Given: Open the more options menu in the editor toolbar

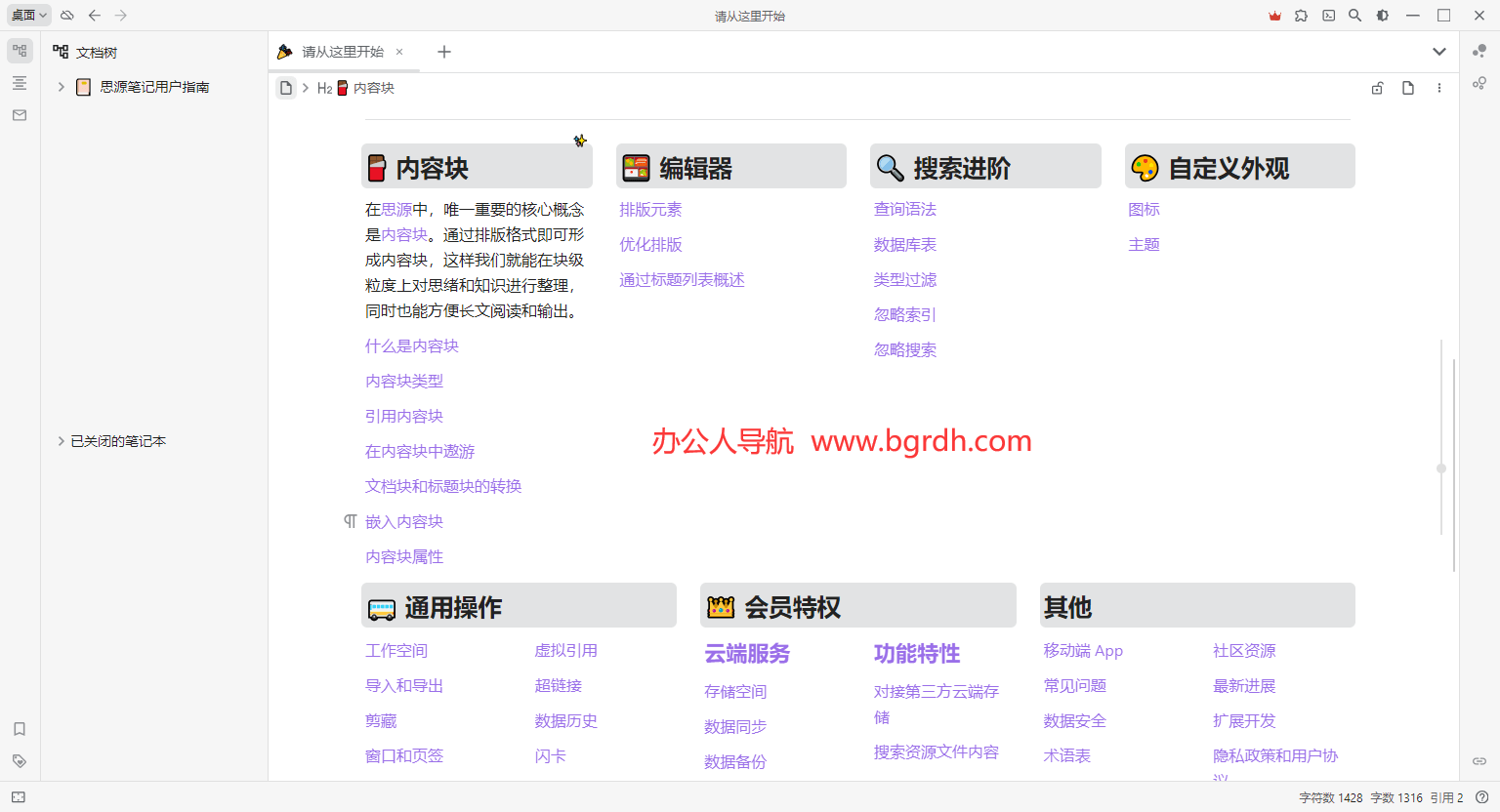Looking at the screenshot, I should click(x=1438, y=87).
